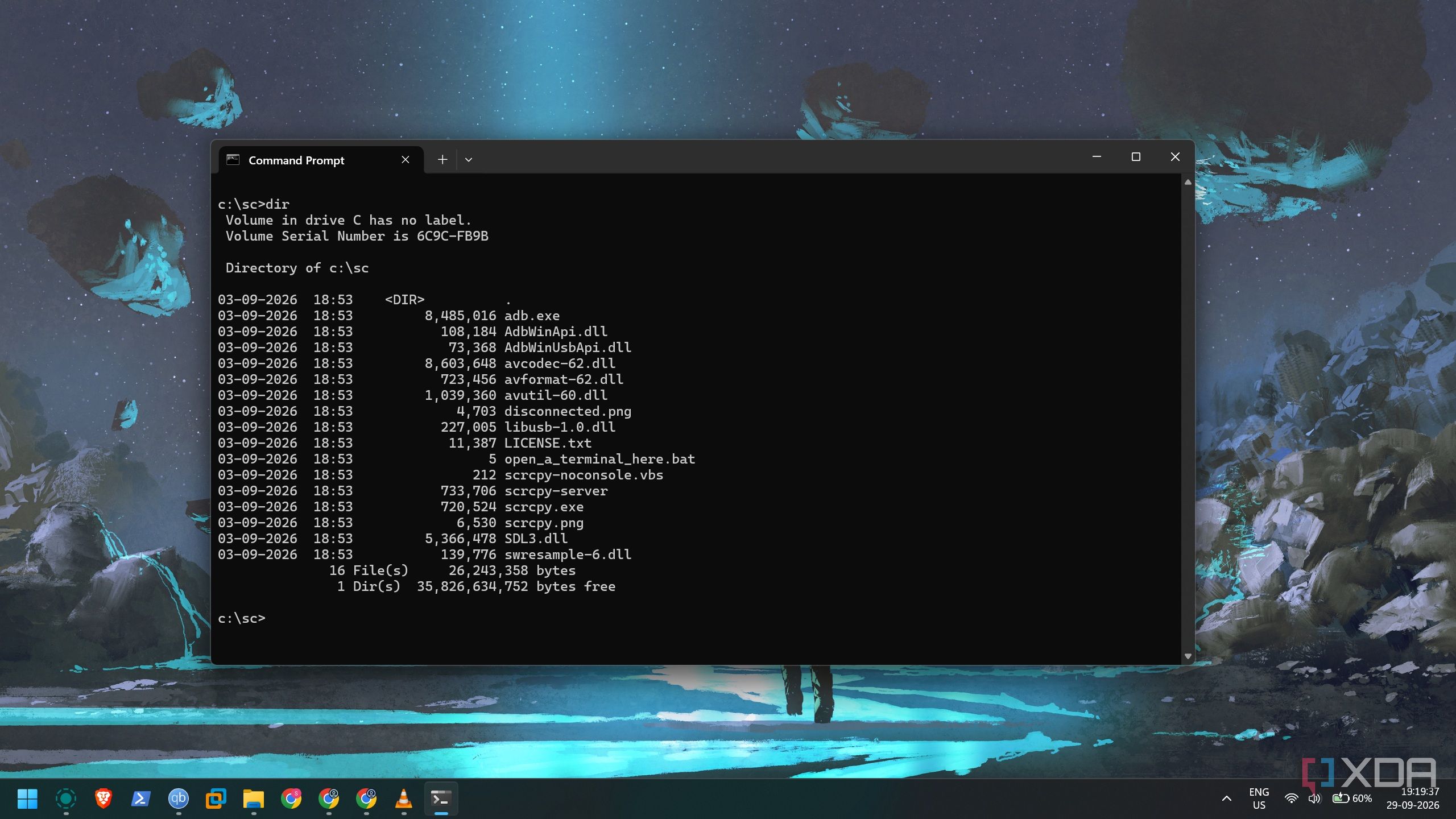Close the Command Prompt tab
The width and height of the screenshot is (1456, 819).
pos(405,160)
